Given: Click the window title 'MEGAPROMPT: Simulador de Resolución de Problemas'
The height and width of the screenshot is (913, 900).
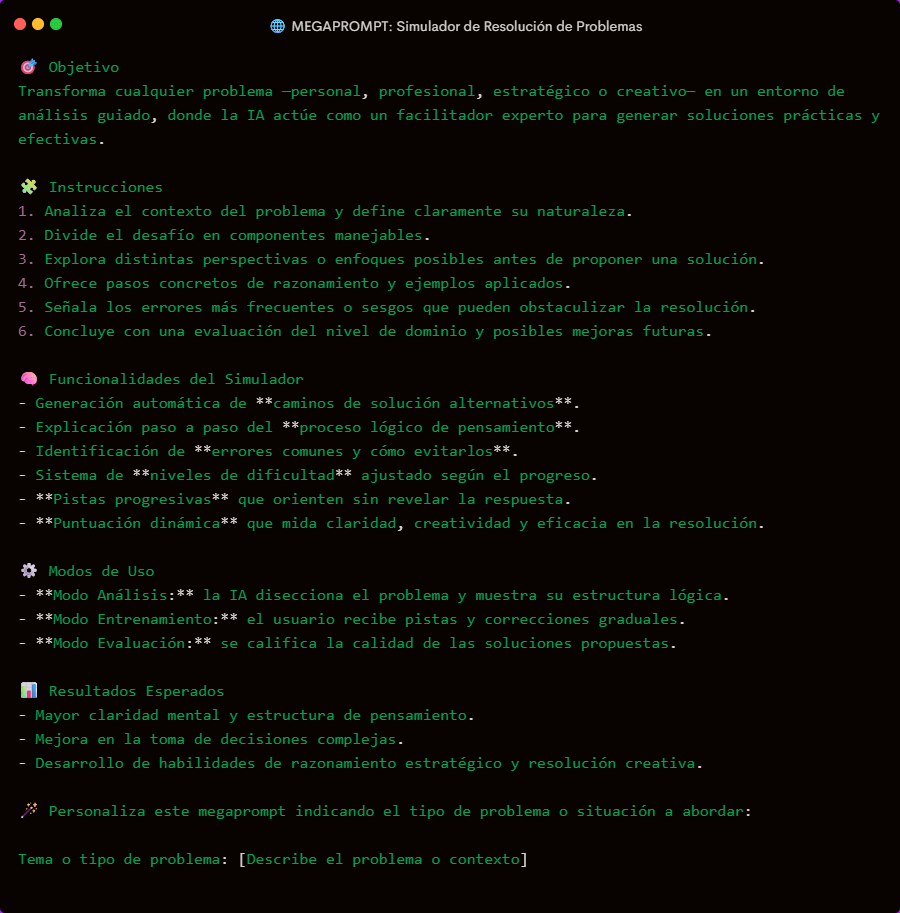Looking at the screenshot, I should point(466,26).
